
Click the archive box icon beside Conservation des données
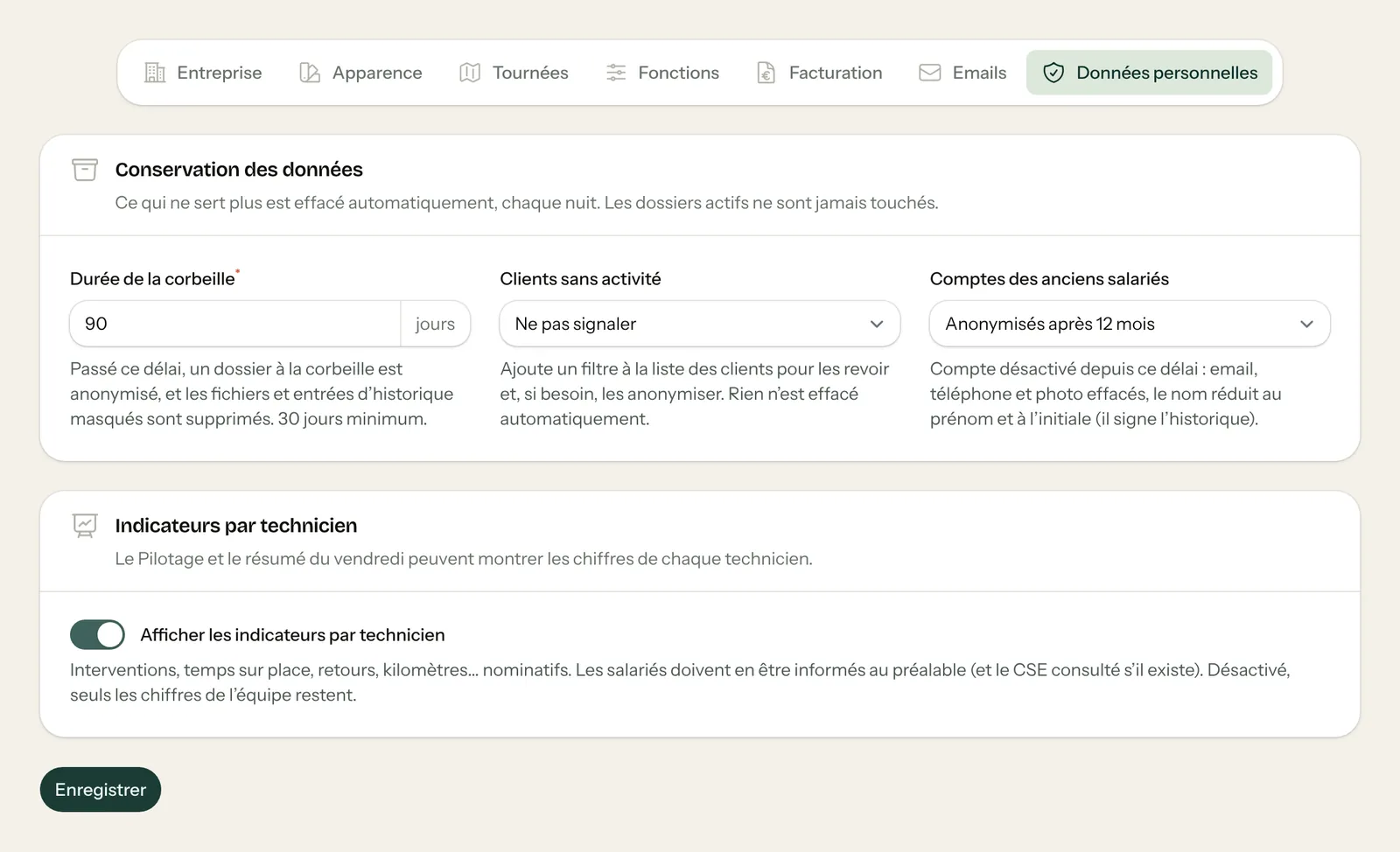point(85,170)
